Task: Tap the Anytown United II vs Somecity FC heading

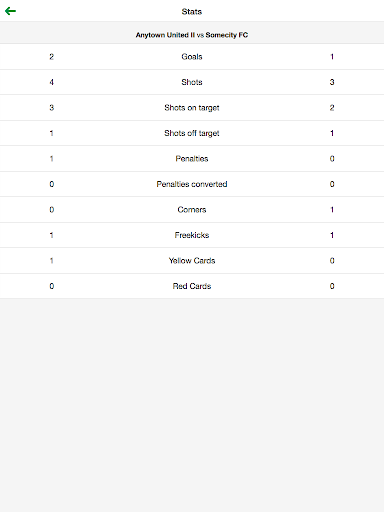Action: click(192, 35)
